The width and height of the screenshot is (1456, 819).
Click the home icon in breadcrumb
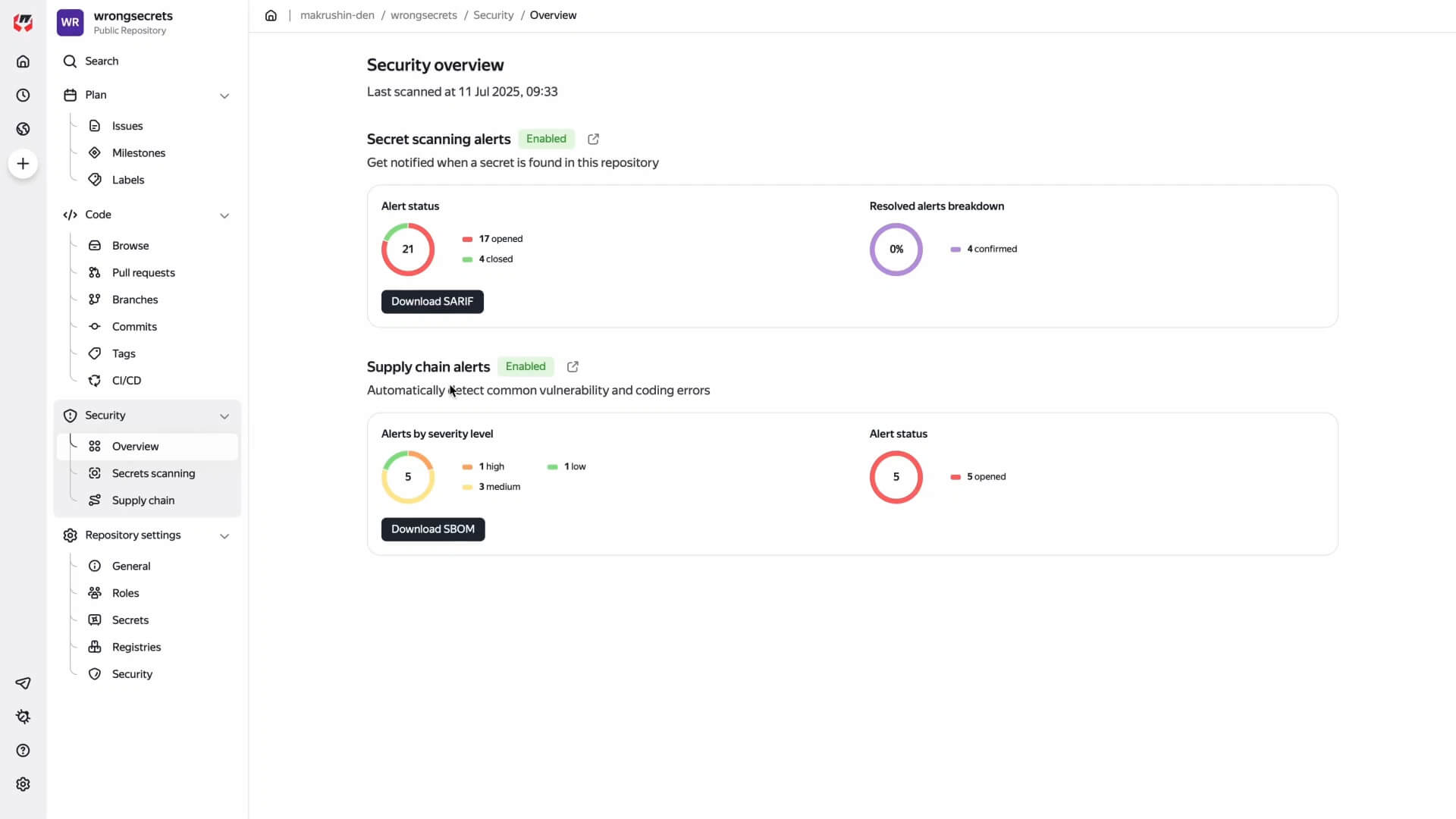[x=271, y=15]
